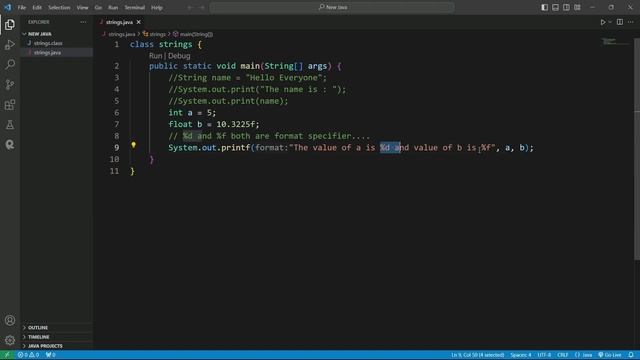The image size is (640, 360).
Task: Expand the JAVA PROJECTS section
Action: tap(57, 346)
